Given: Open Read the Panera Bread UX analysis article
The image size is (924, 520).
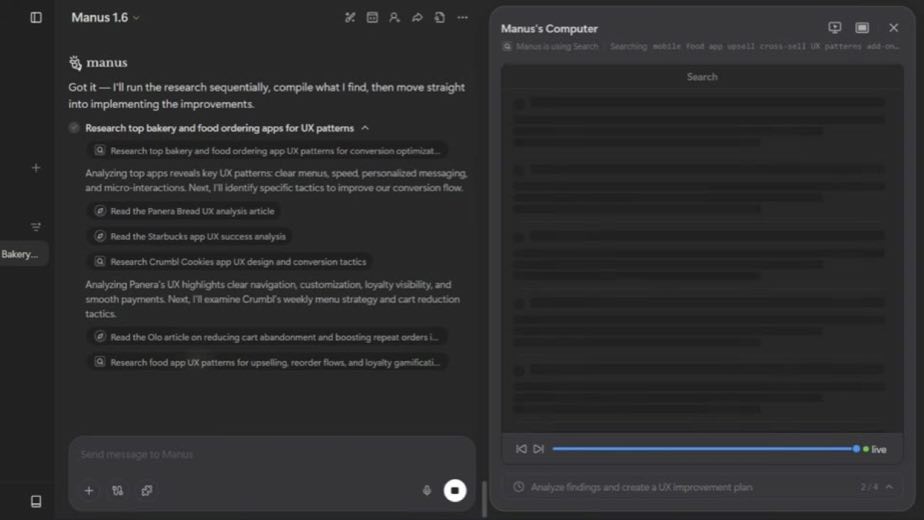Looking at the screenshot, I should click(185, 211).
